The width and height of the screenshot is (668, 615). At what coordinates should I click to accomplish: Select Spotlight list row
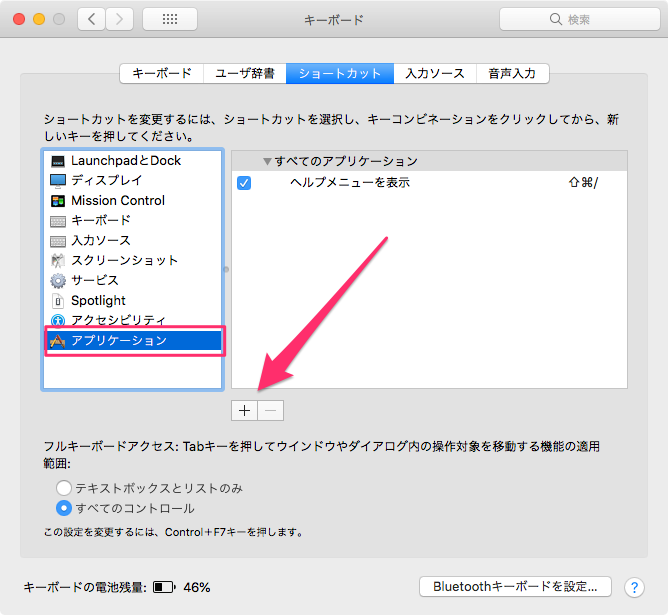(x=133, y=301)
